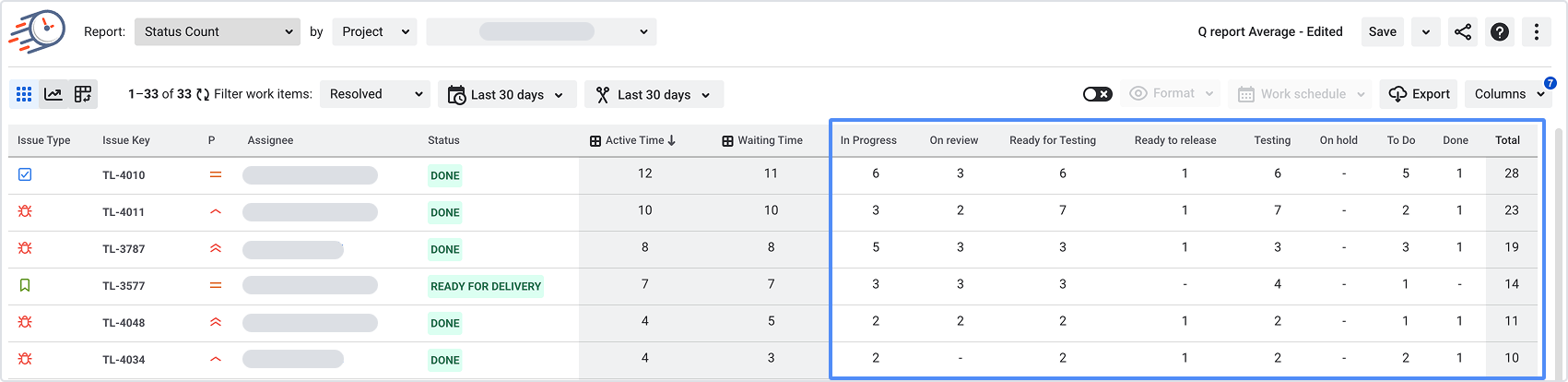Click the task type icon for TL-4010
Viewport: 1568px width, 382px height.
25,174
